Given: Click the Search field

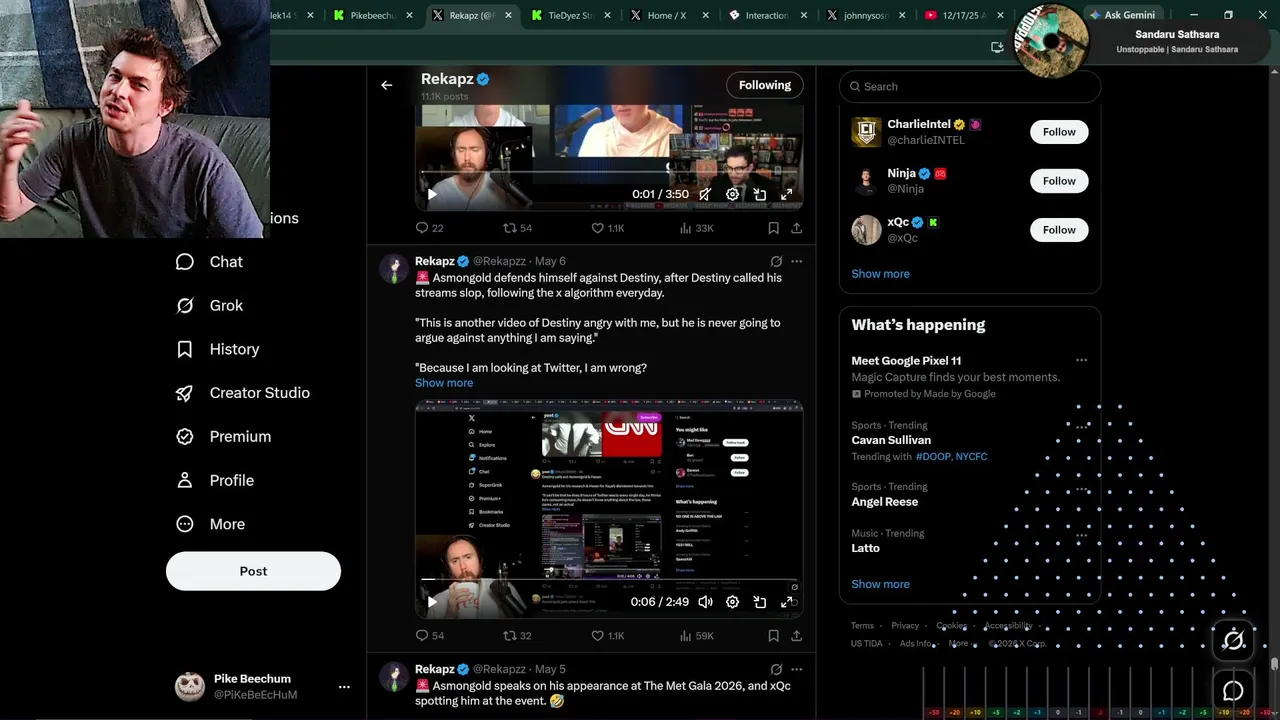Looking at the screenshot, I should tap(970, 87).
